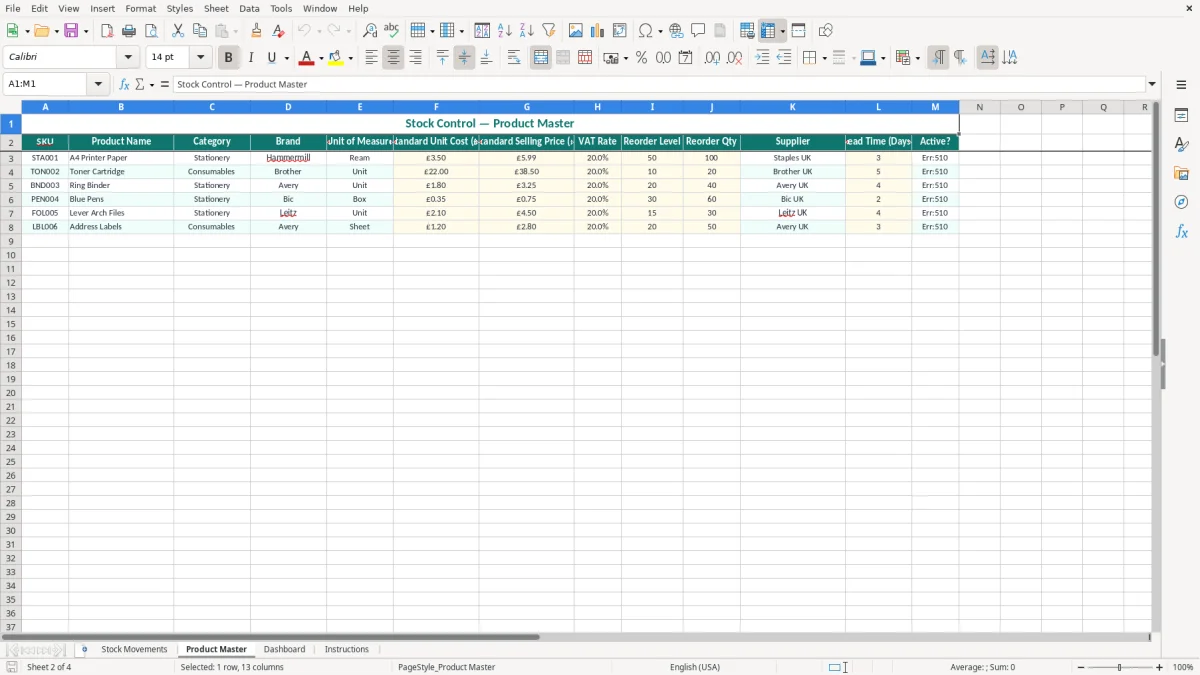Click the Insert Image icon
The width and height of the screenshot is (1200, 675).
(x=575, y=31)
